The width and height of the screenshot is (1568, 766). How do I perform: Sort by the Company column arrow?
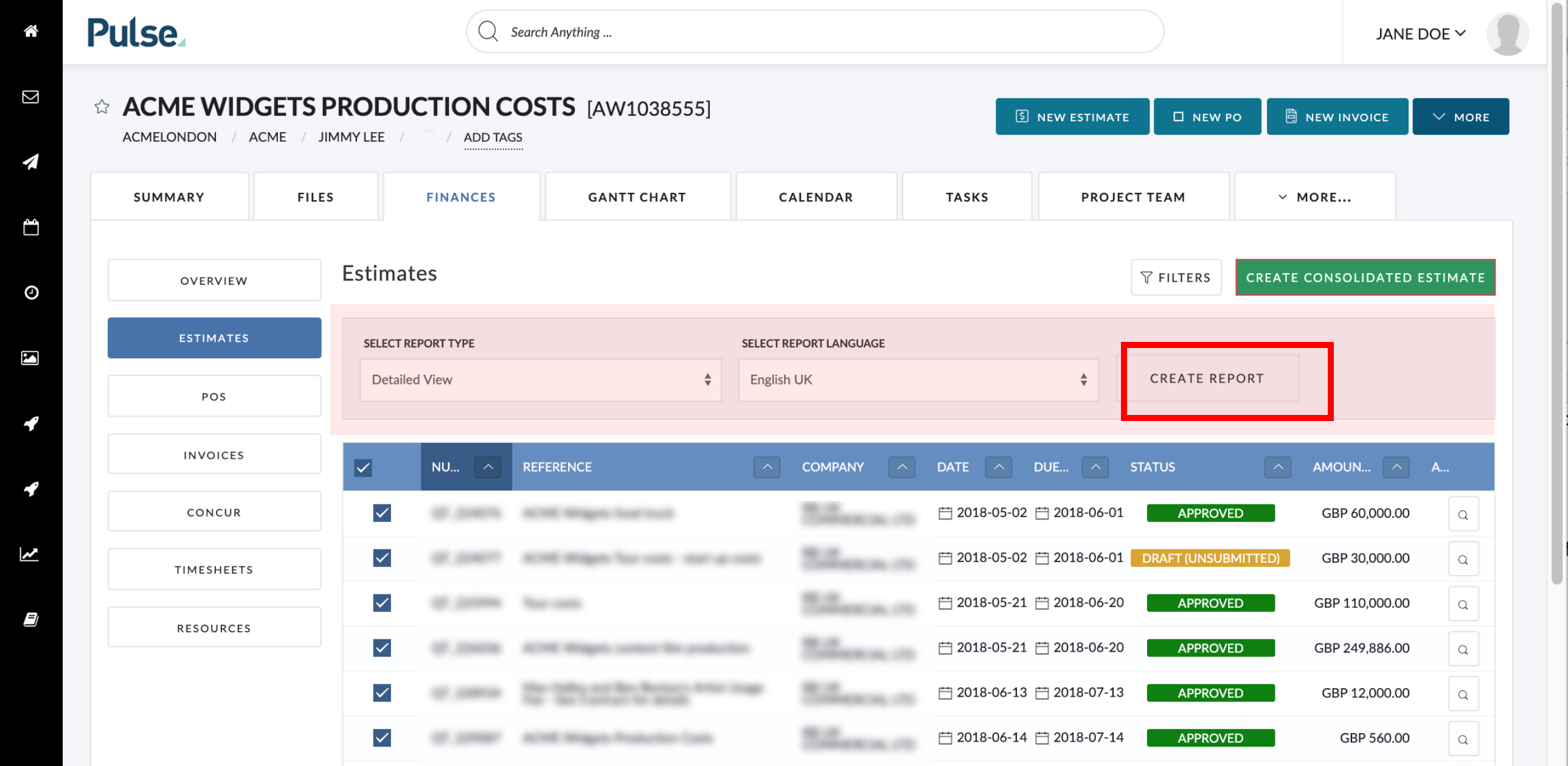click(x=901, y=467)
